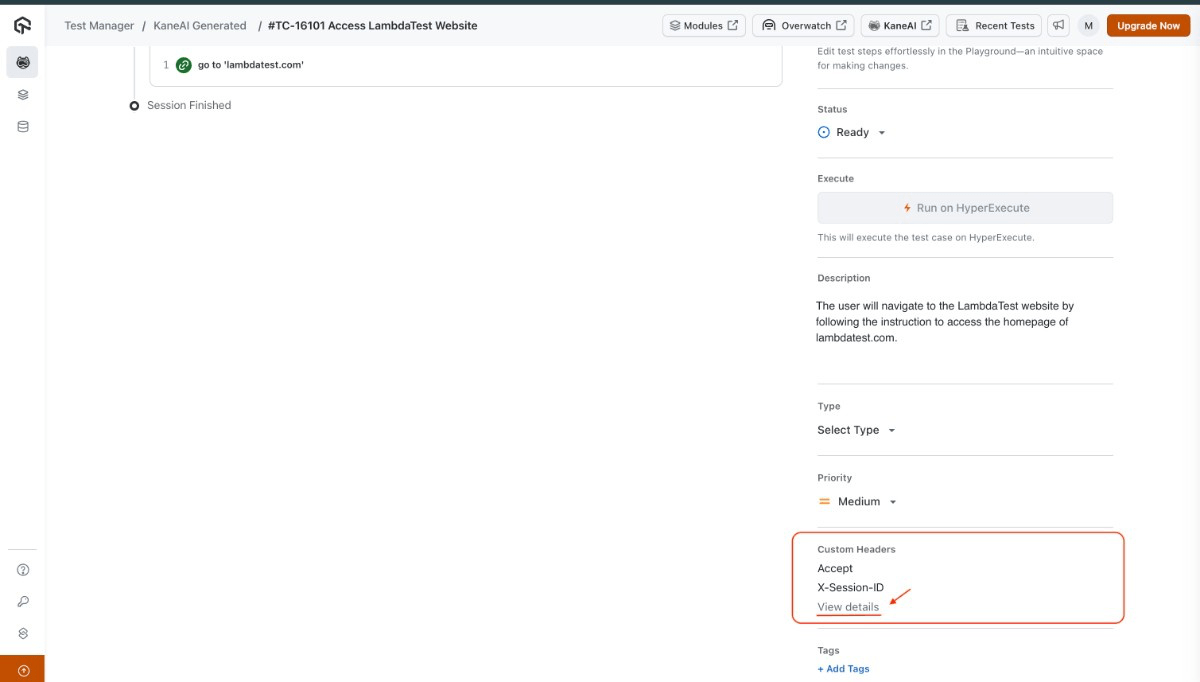
Task: Navigate to 'KaneAI Generated' breadcrumb
Action: [x=200, y=26]
